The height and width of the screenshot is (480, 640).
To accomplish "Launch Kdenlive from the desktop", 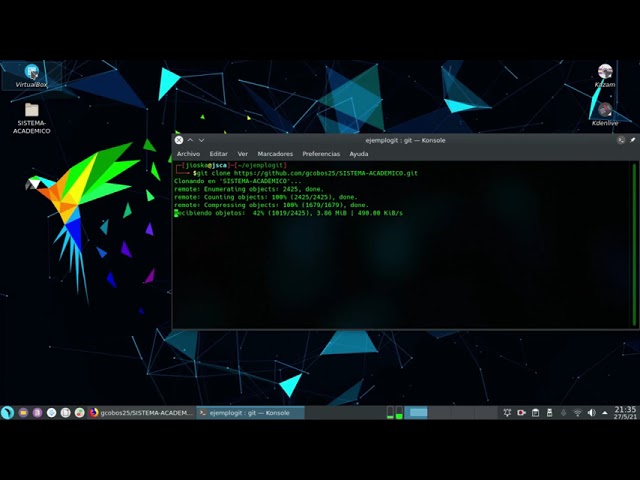I will (605, 114).
